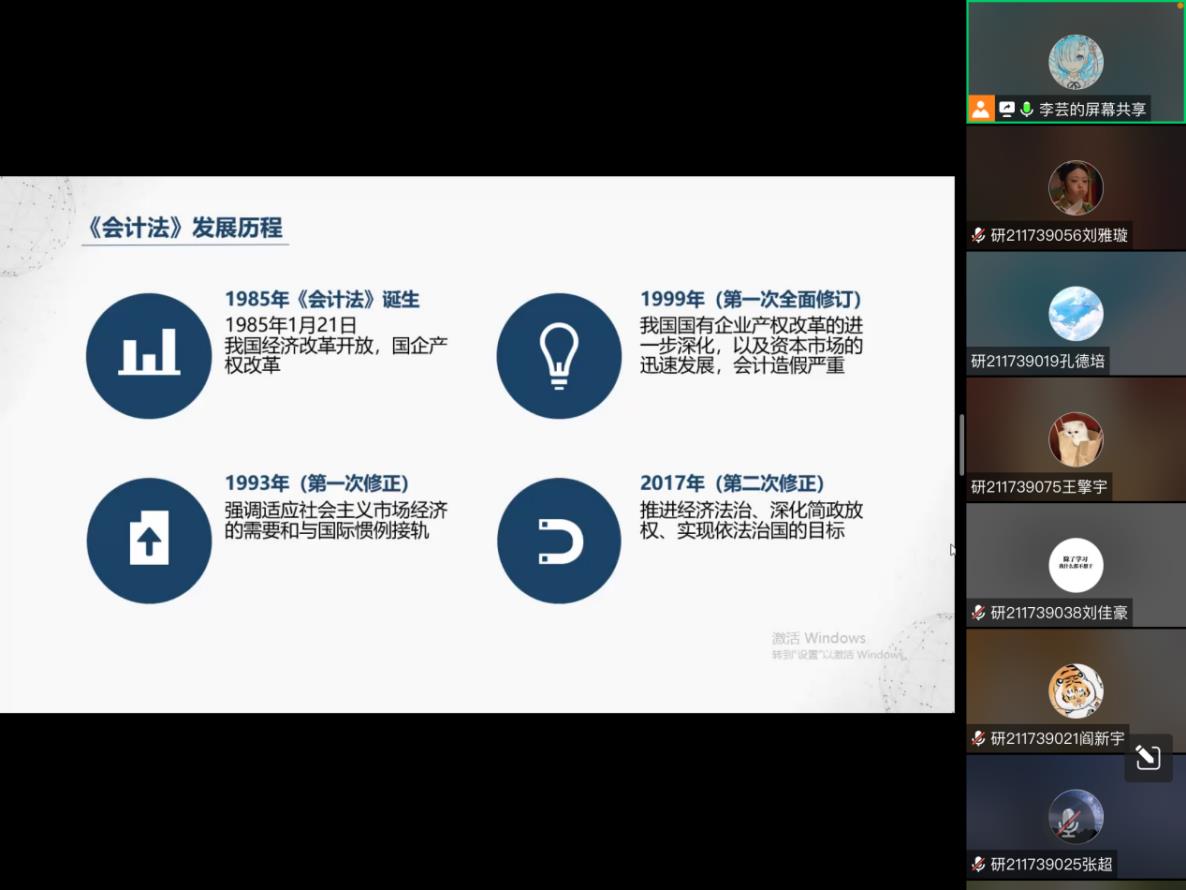Click 李芸's green microphone icon
Viewport: 1186px width, 890px height.
point(1026,109)
